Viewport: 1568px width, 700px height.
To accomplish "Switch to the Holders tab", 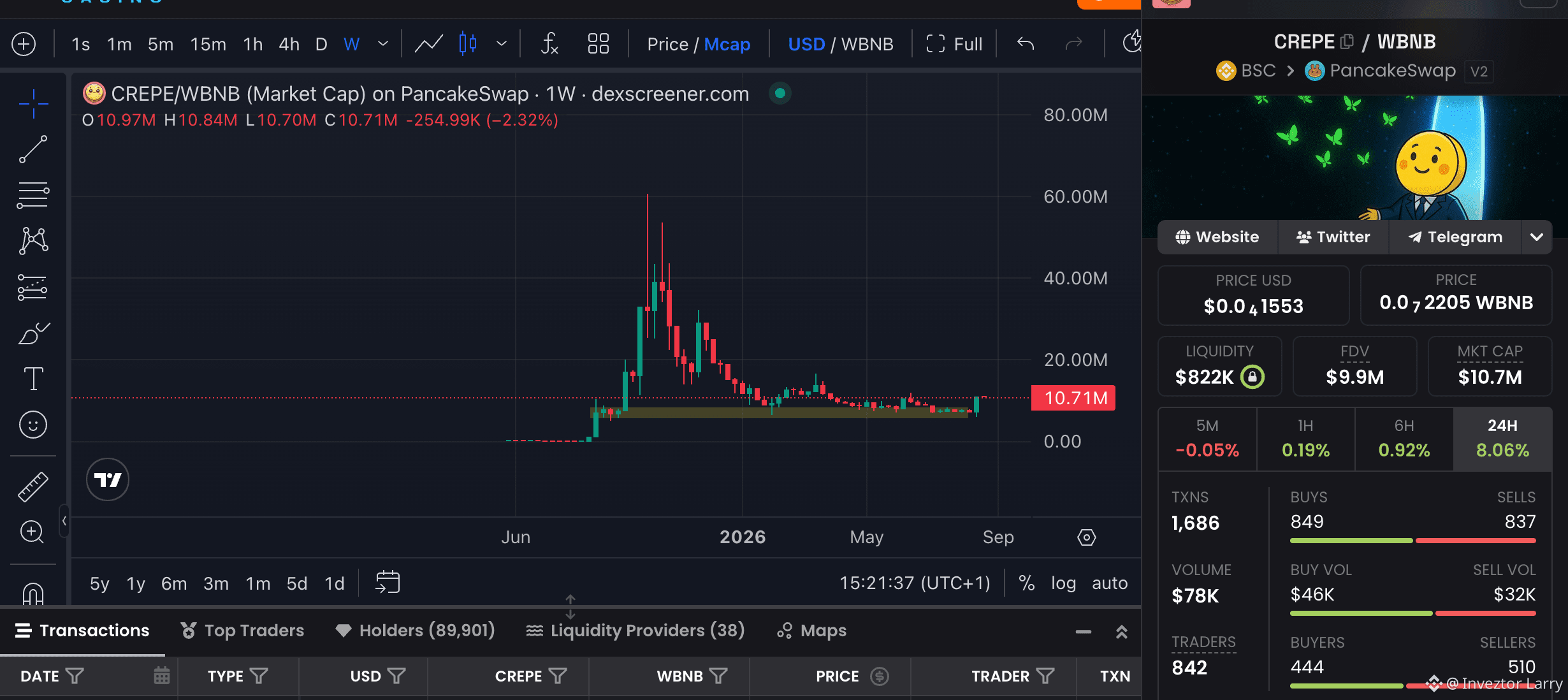I will (x=415, y=631).
